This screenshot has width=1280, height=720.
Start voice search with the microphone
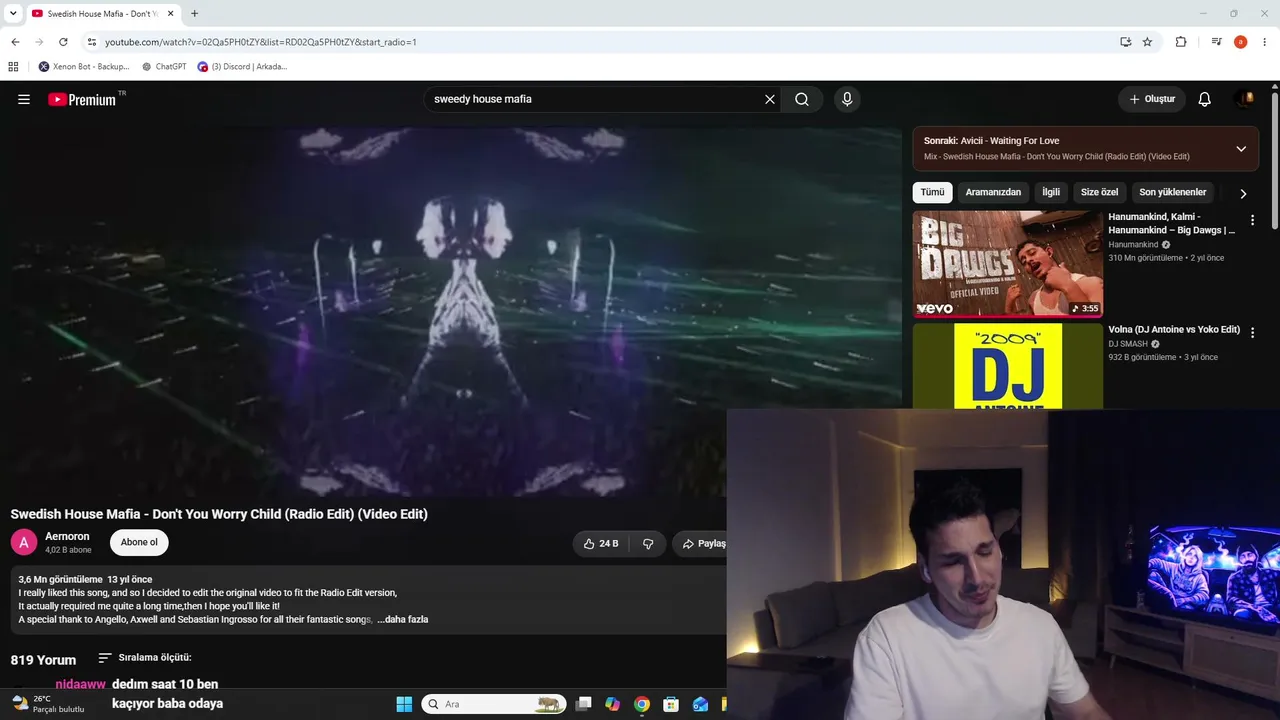click(847, 99)
